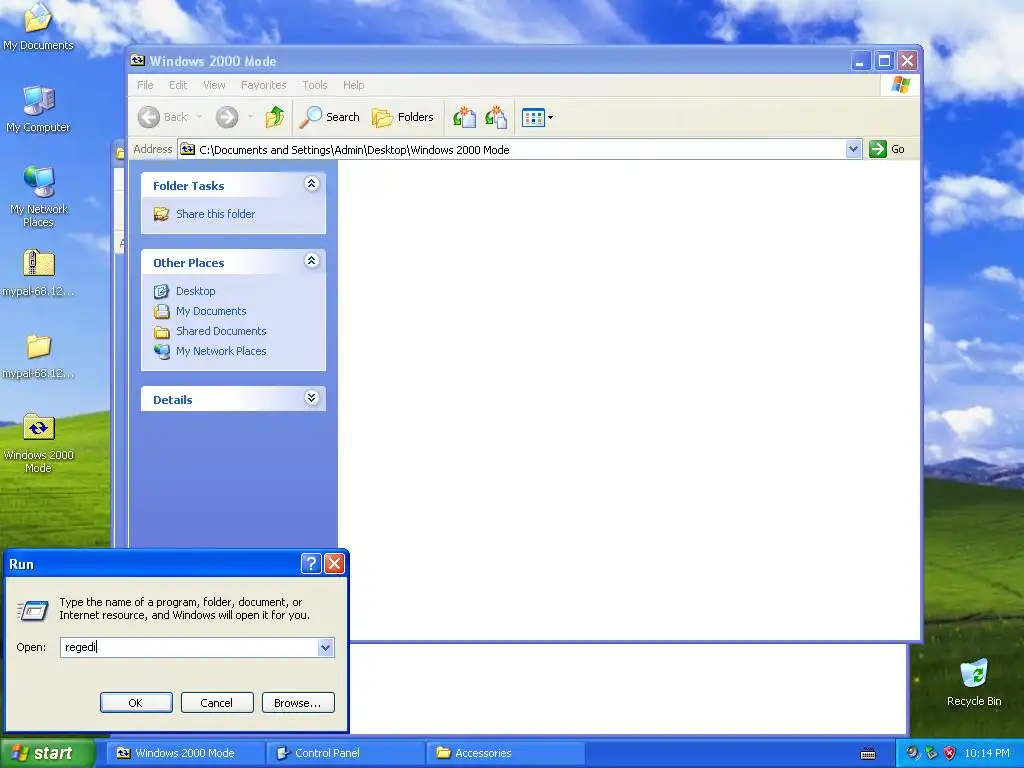
Task: Click the Move To toolbar icon
Action: pos(464,118)
